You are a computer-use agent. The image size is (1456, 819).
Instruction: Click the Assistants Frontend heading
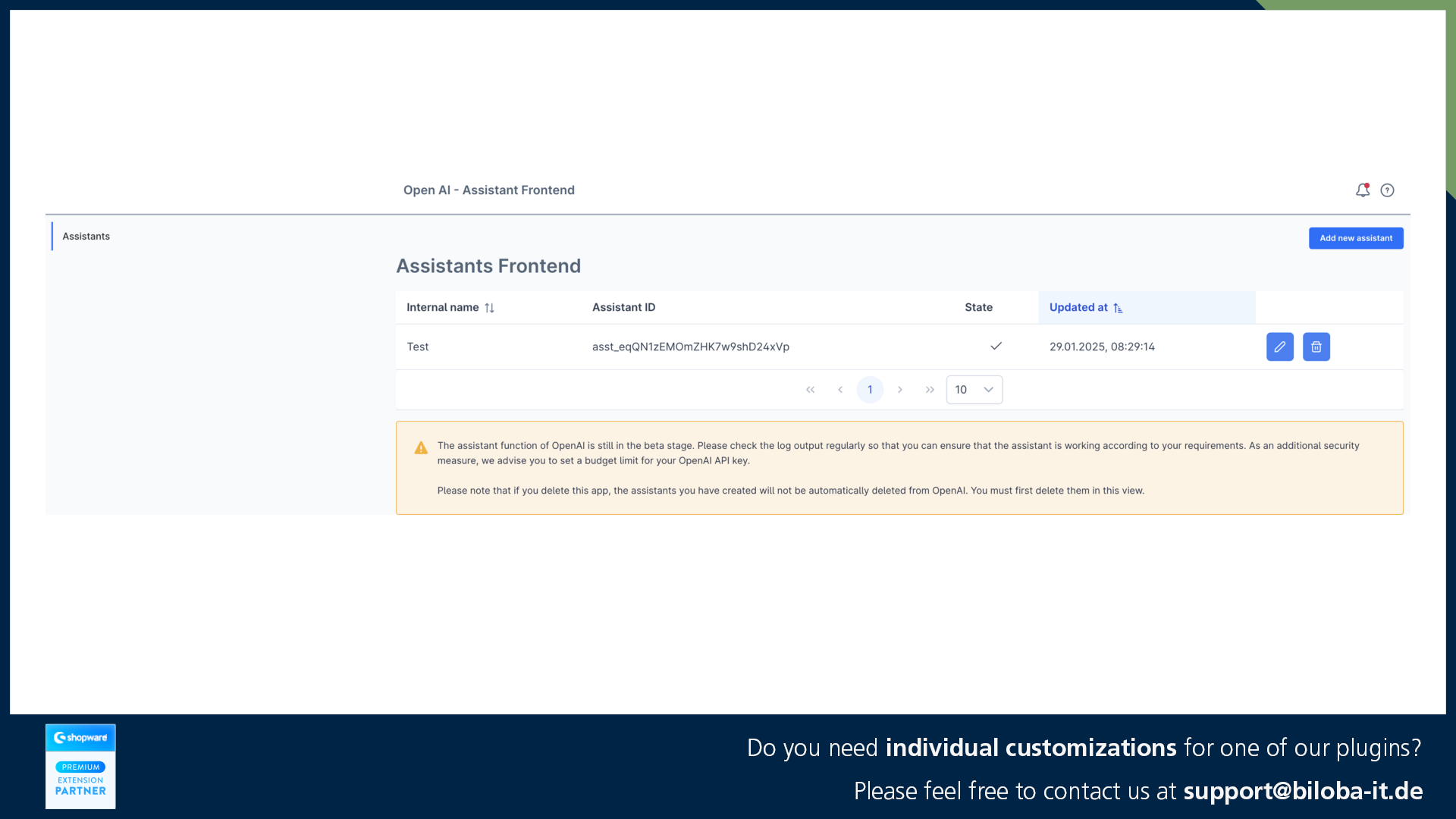[488, 266]
